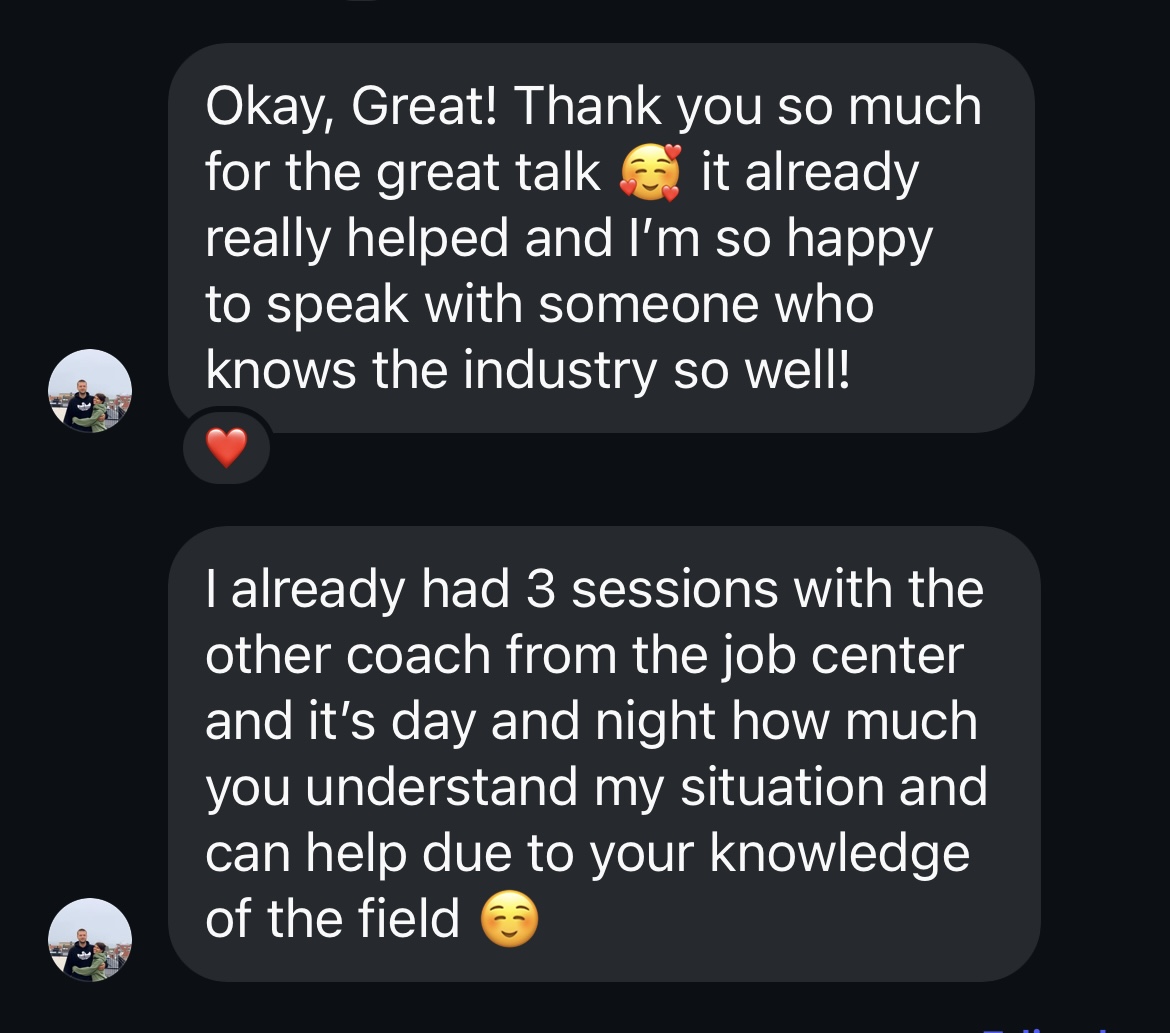
Task: Tap the smiling face with hearts emoji
Action: coord(650,173)
